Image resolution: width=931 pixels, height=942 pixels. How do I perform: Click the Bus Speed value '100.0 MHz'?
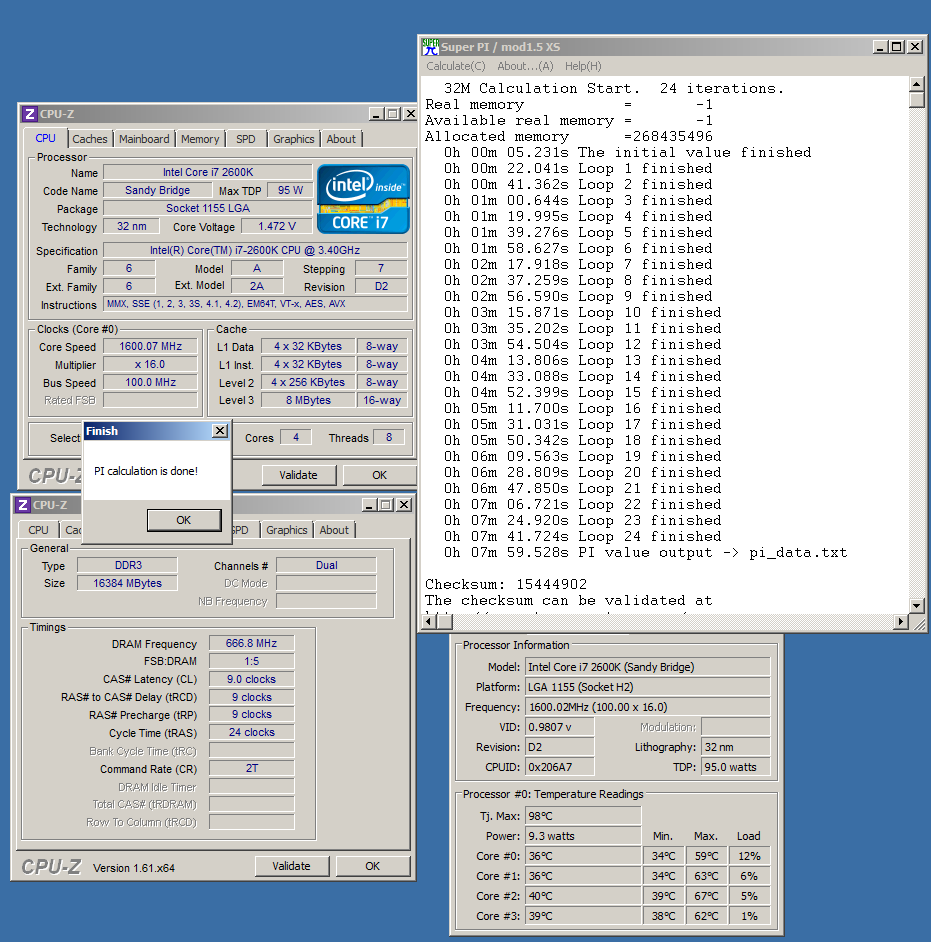click(150, 383)
